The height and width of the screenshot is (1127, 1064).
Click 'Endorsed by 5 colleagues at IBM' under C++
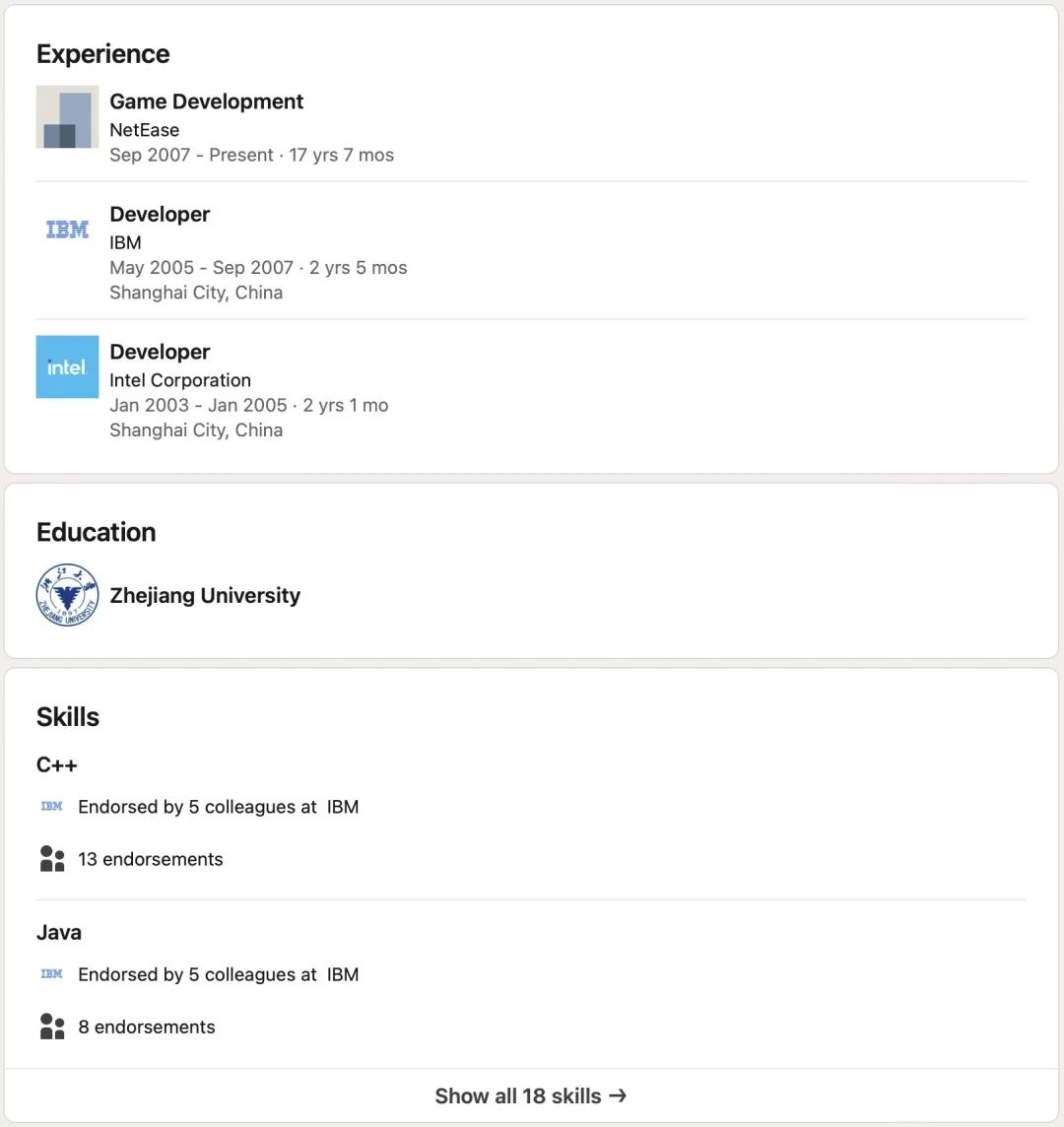pyautogui.click(x=219, y=807)
